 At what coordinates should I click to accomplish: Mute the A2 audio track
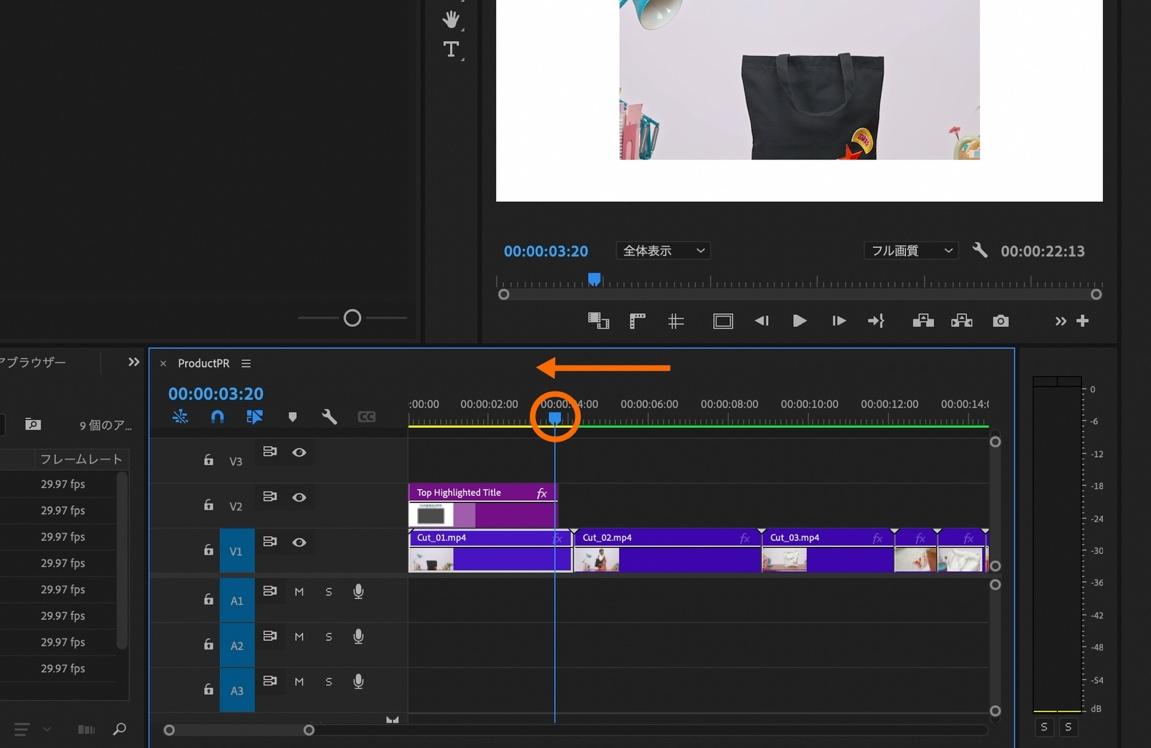coord(299,636)
